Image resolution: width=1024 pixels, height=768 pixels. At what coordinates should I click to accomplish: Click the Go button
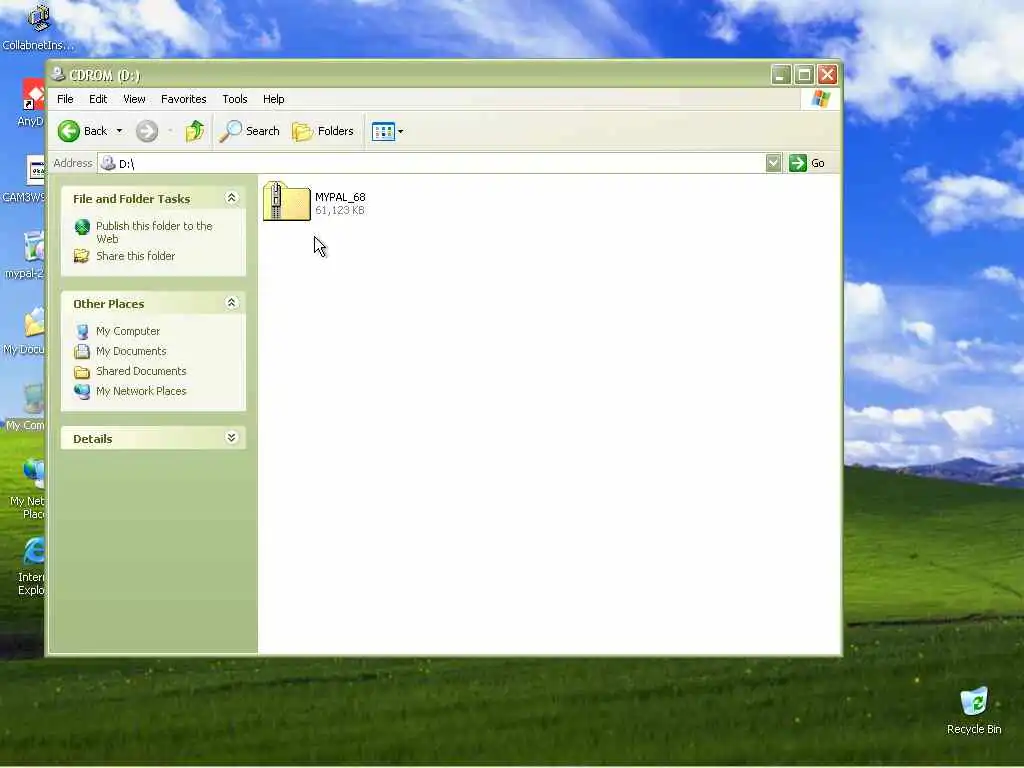click(x=807, y=163)
